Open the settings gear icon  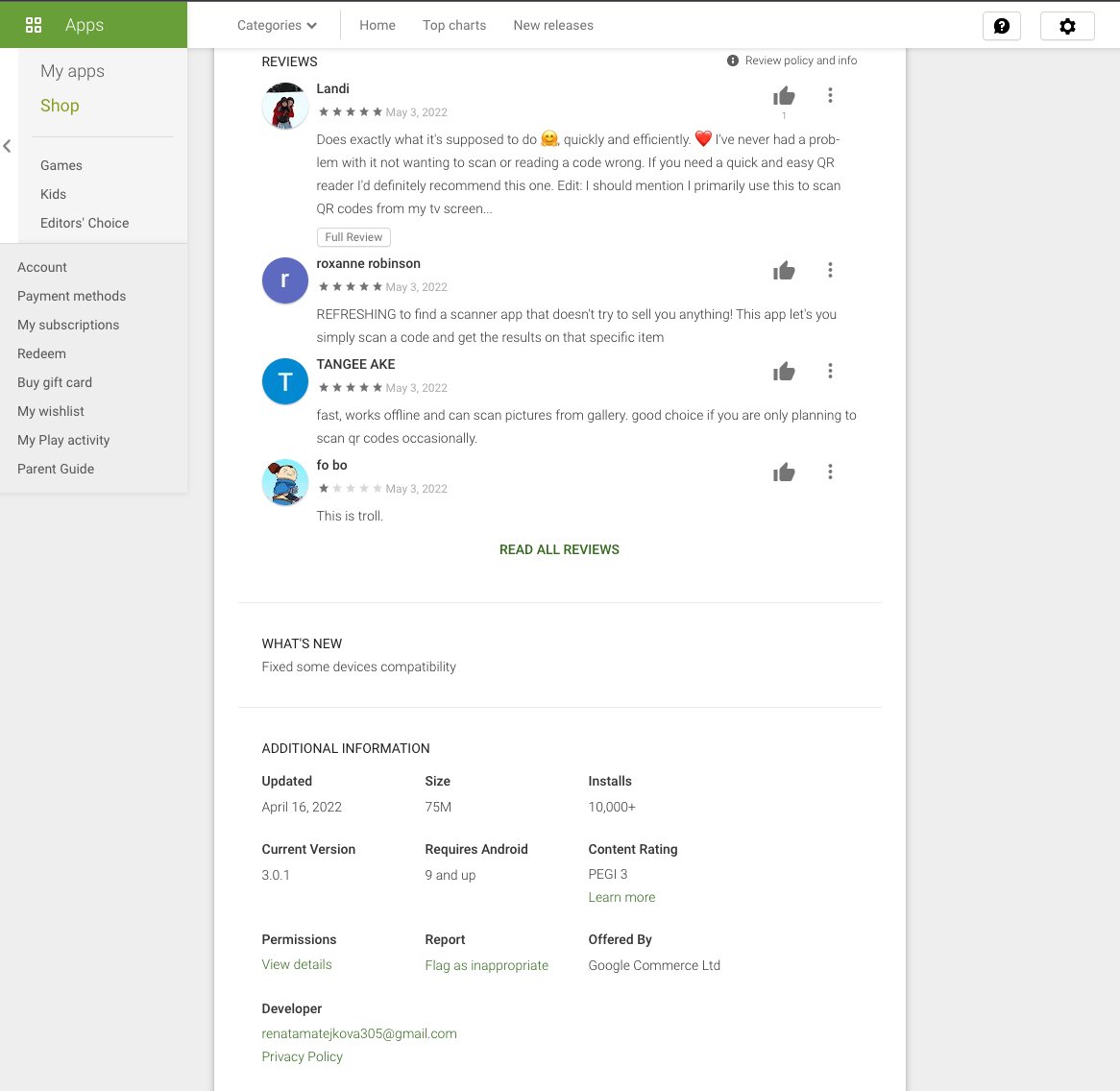(1067, 27)
